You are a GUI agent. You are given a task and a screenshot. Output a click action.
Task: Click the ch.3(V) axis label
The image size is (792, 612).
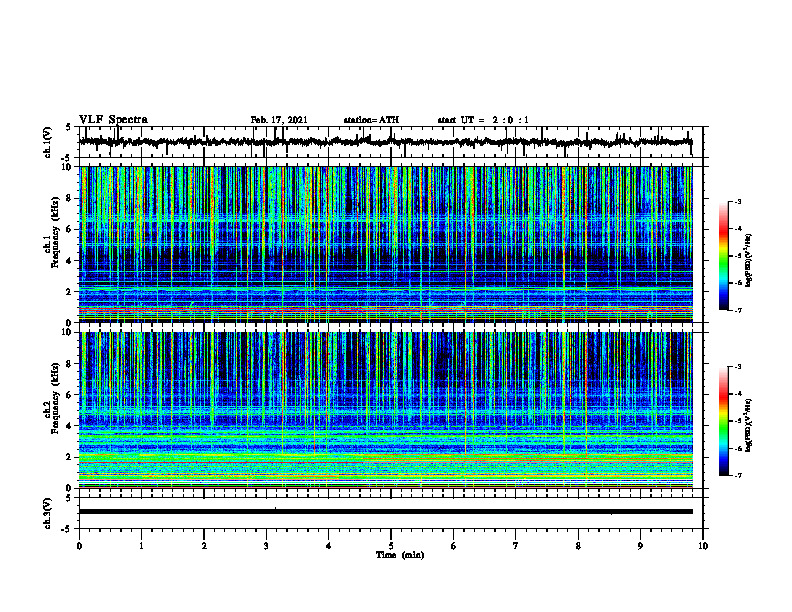tap(48, 514)
